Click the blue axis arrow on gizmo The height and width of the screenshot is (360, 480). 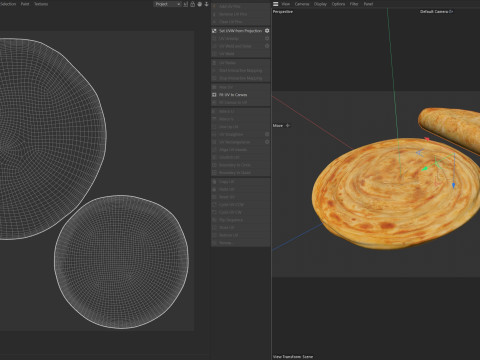(453, 185)
